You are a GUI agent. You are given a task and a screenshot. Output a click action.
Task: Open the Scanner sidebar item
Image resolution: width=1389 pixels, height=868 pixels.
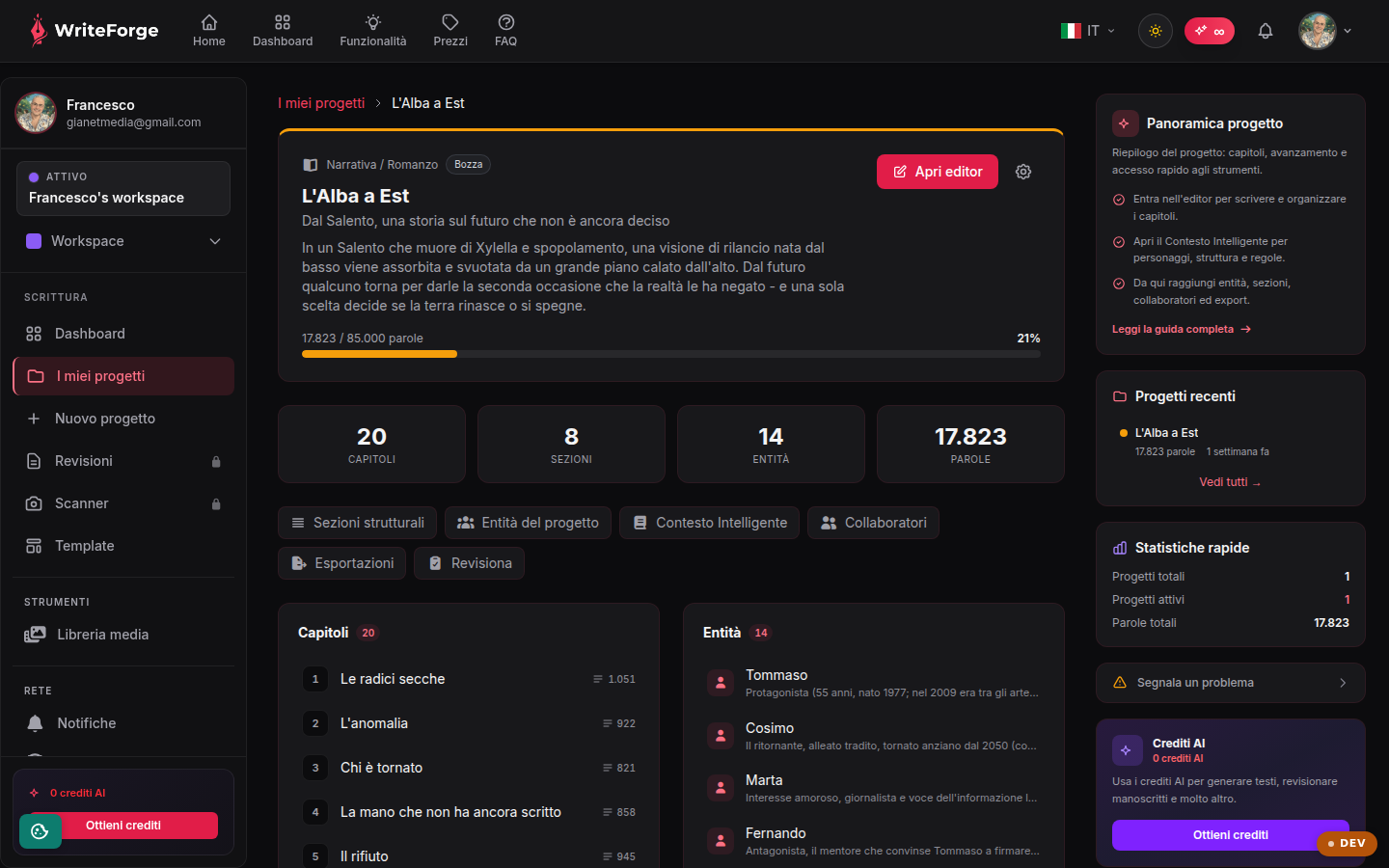click(123, 503)
